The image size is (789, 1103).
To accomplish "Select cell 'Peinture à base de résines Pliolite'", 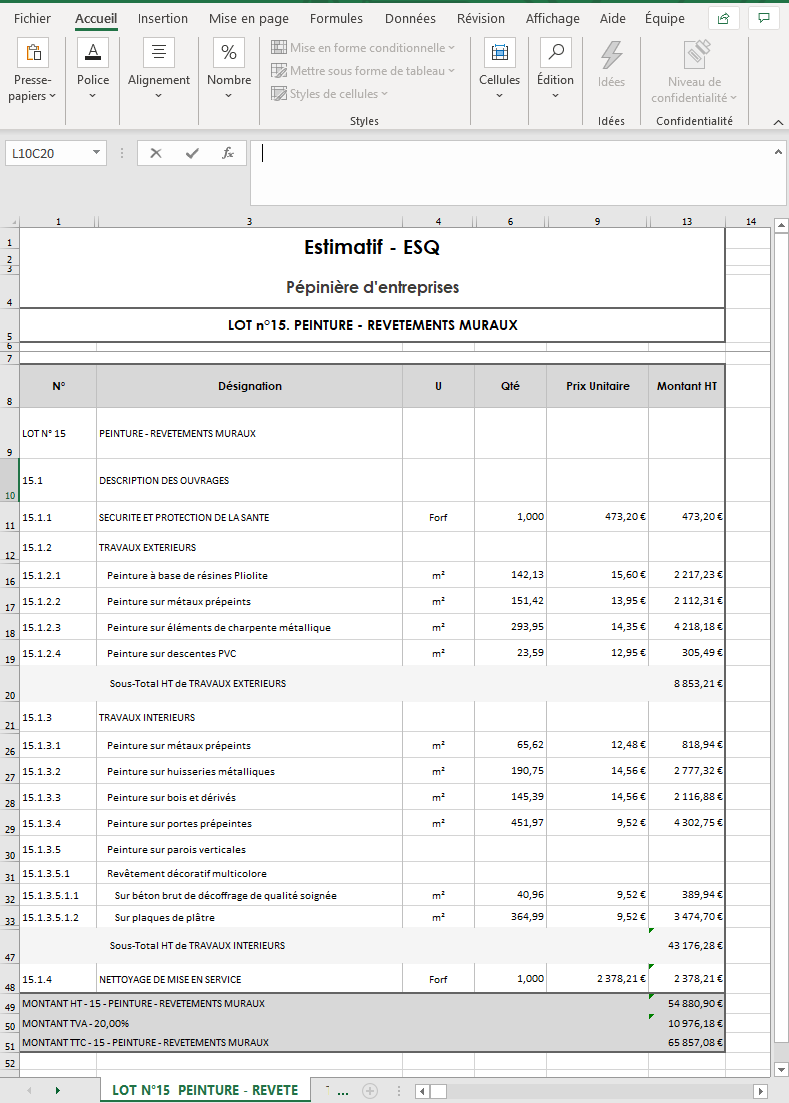I will (250, 575).
